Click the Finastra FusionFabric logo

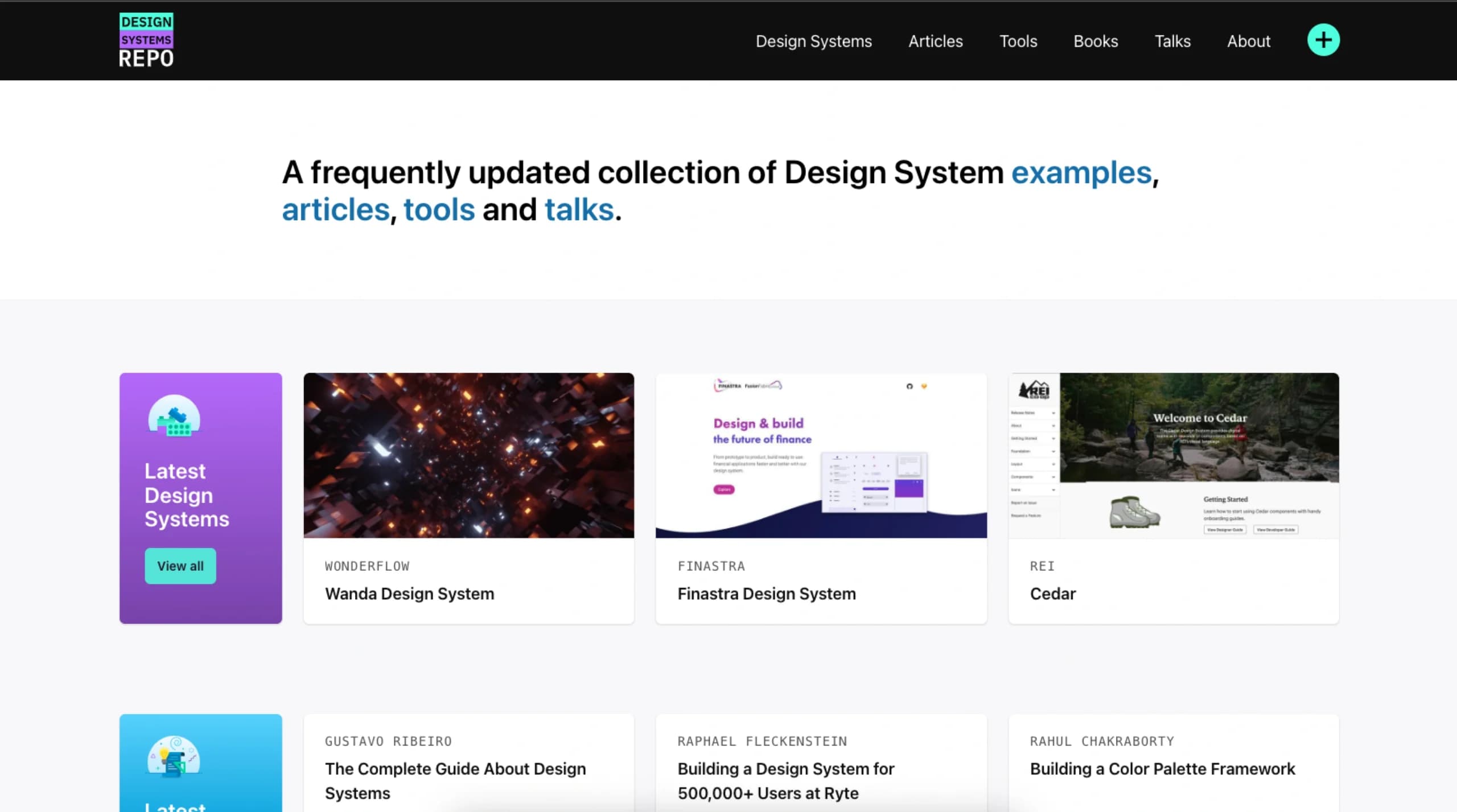747,386
